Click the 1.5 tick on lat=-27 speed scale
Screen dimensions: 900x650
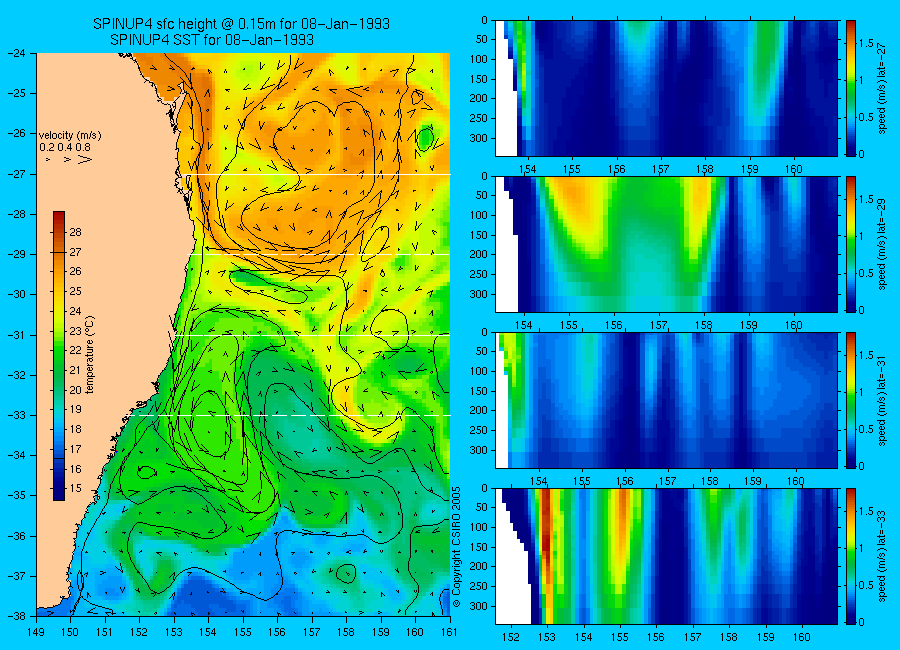(867, 43)
